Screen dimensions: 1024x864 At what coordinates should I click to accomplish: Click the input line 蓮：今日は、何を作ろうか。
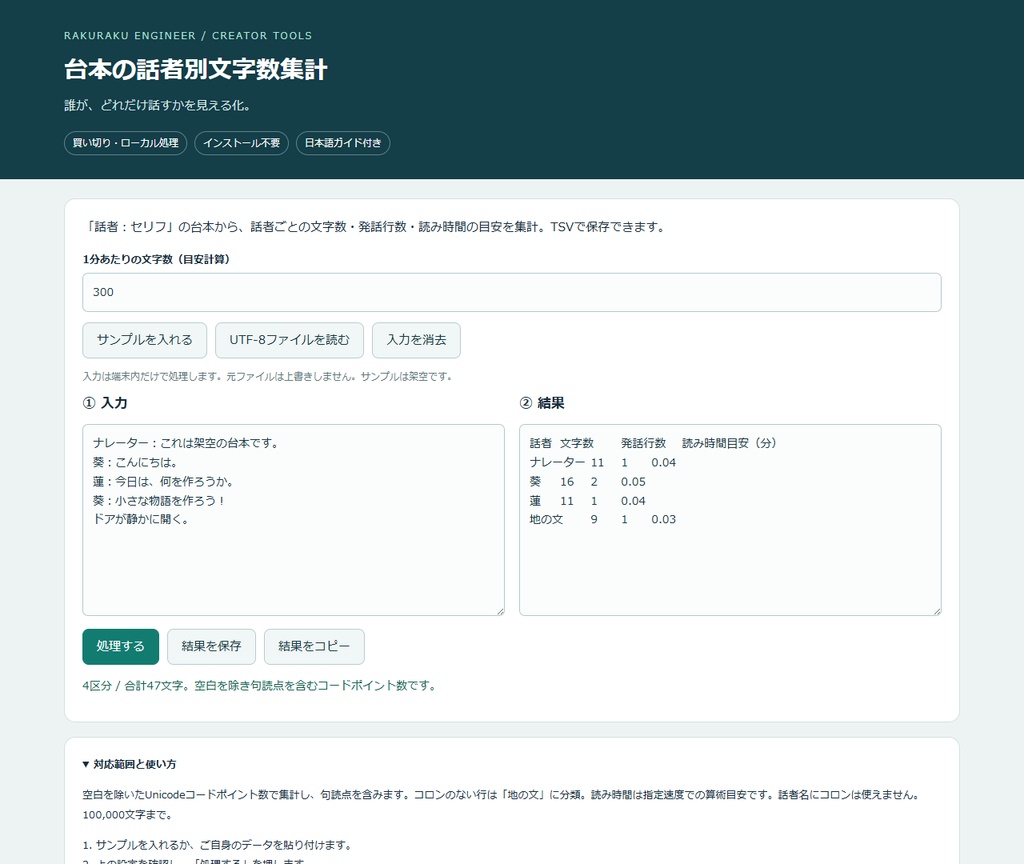point(163,482)
